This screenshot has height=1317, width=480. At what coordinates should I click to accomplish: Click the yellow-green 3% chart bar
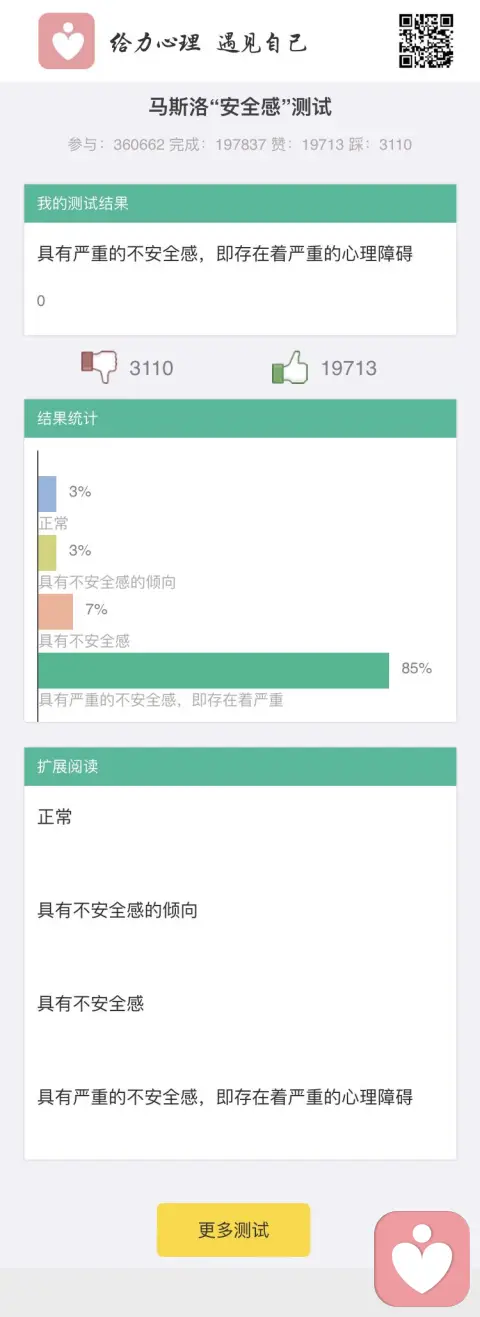pyautogui.click(x=47, y=553)
